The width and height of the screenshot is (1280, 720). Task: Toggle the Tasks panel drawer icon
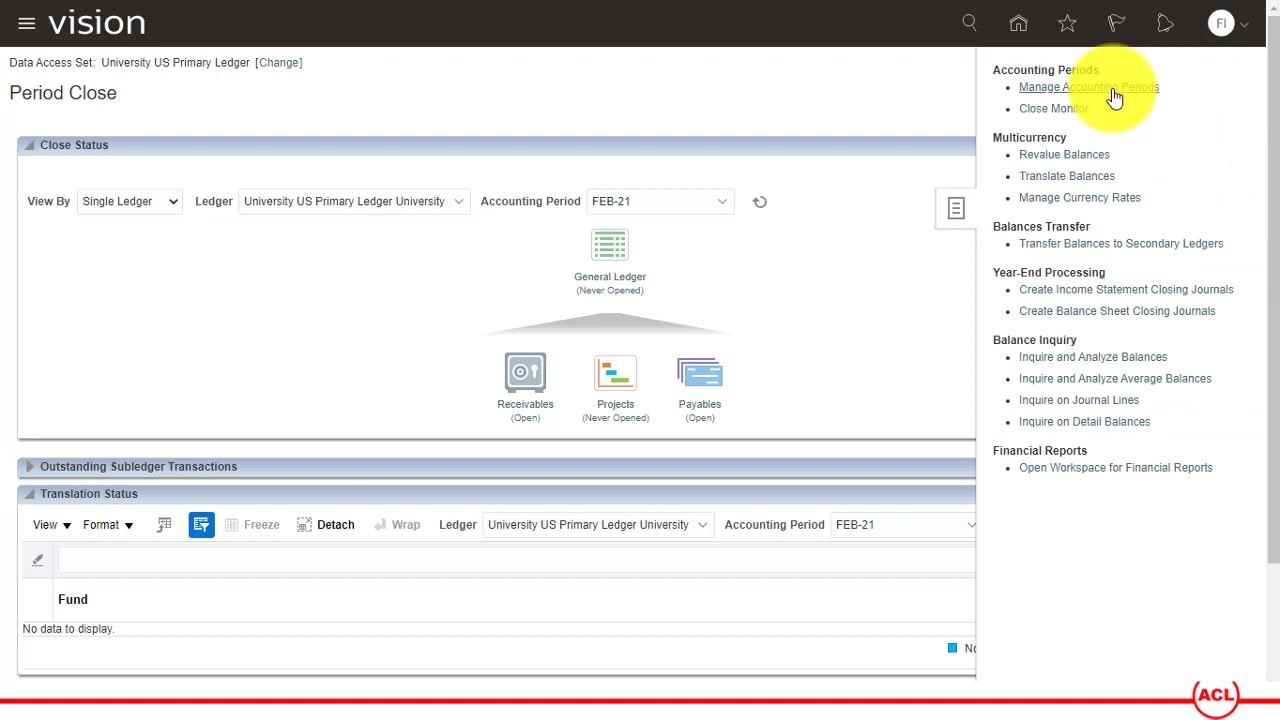pos(956,208)
